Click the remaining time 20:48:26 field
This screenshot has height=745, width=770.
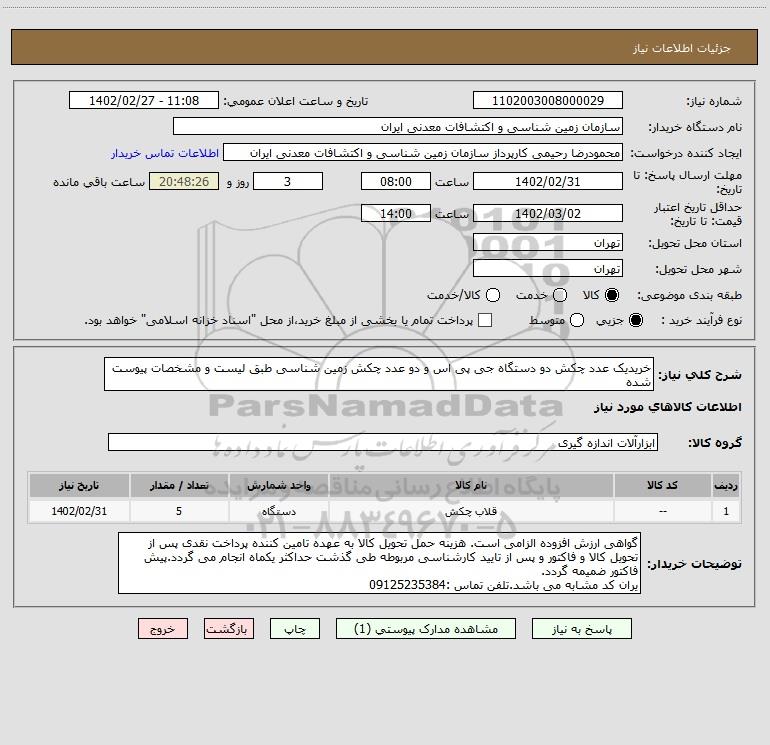pos(184,181)
